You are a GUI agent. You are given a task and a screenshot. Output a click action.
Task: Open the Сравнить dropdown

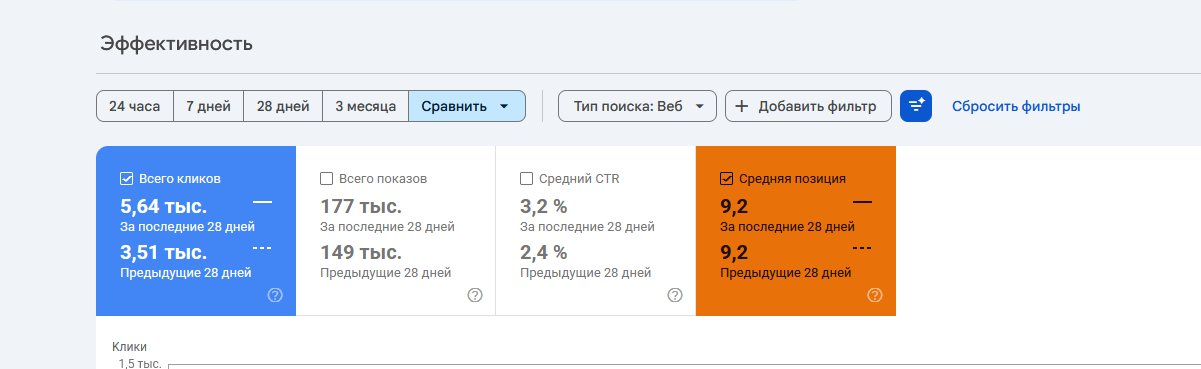click(467, 106)
